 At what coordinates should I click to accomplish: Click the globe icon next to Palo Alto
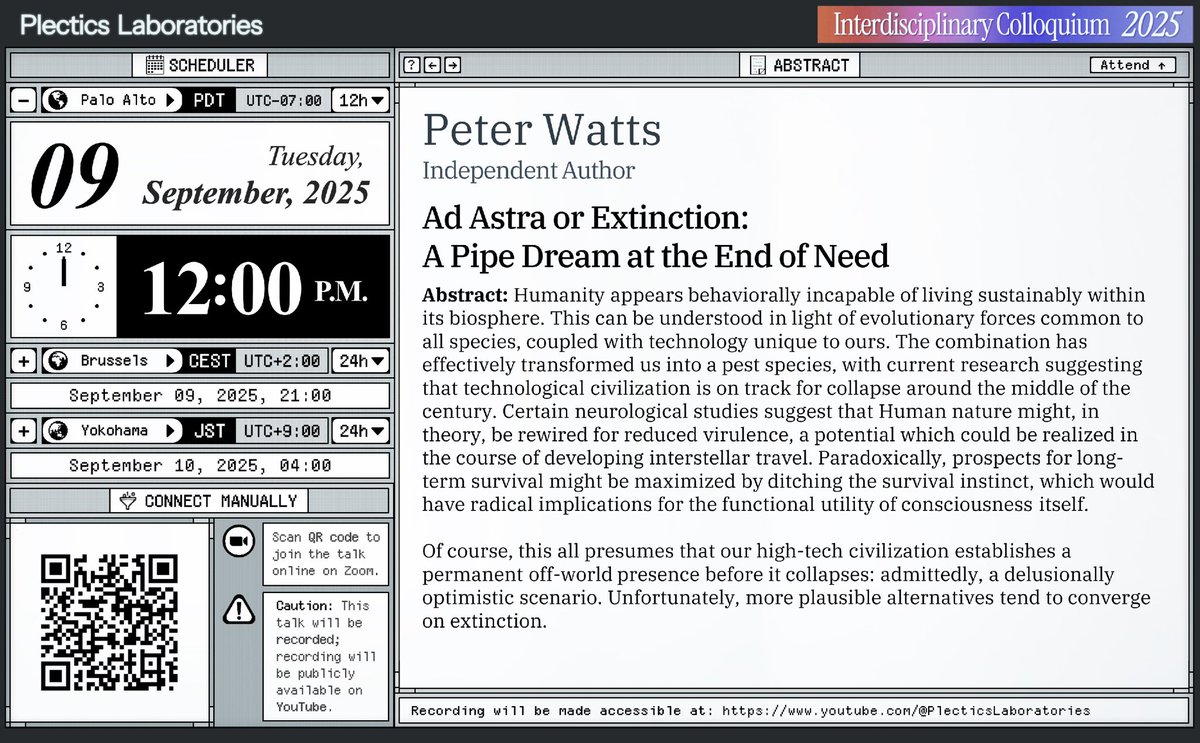[x=57, y=100]
